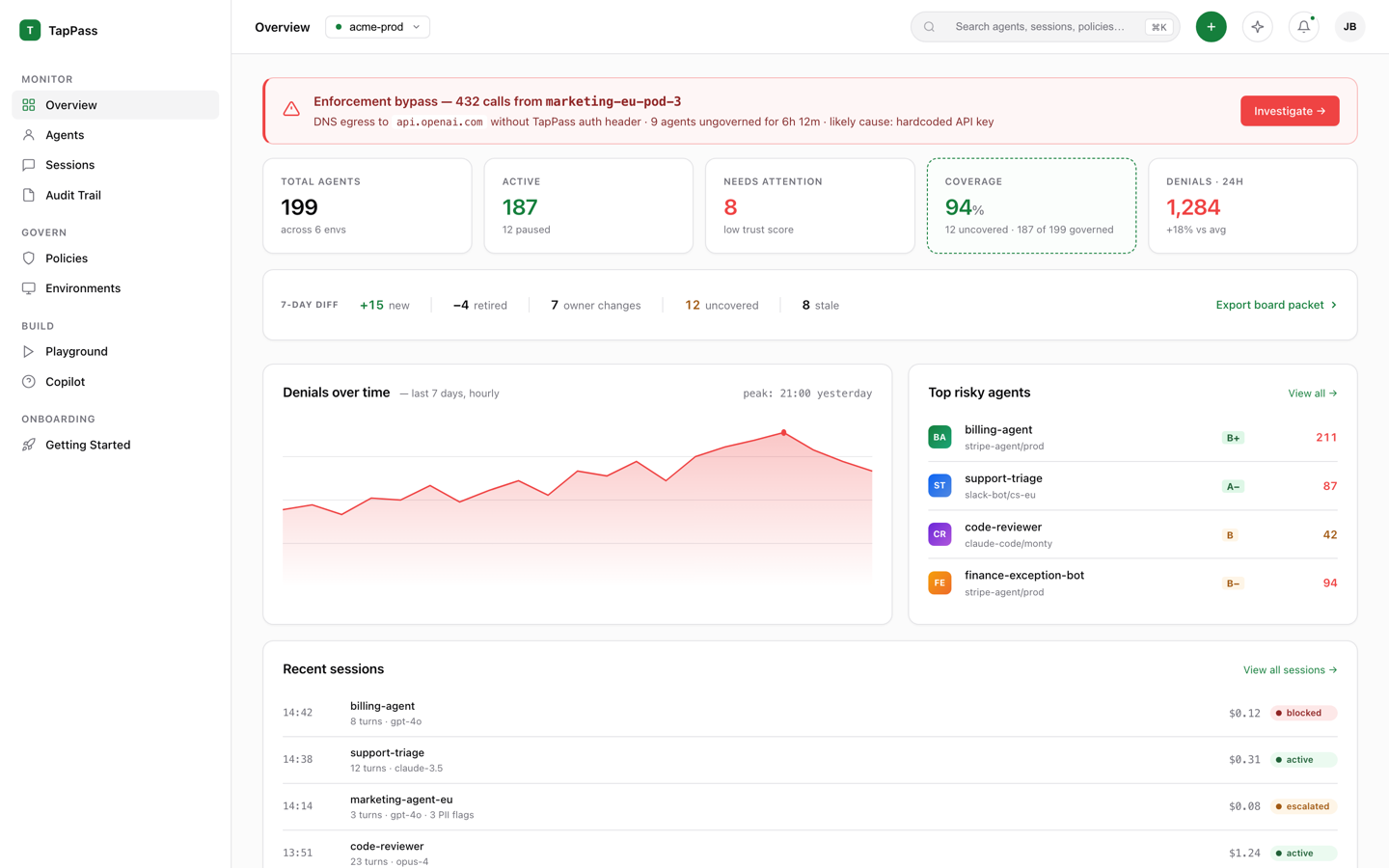
Task: Click the Coverage 94% card
Action: [x=1031, y=205]
